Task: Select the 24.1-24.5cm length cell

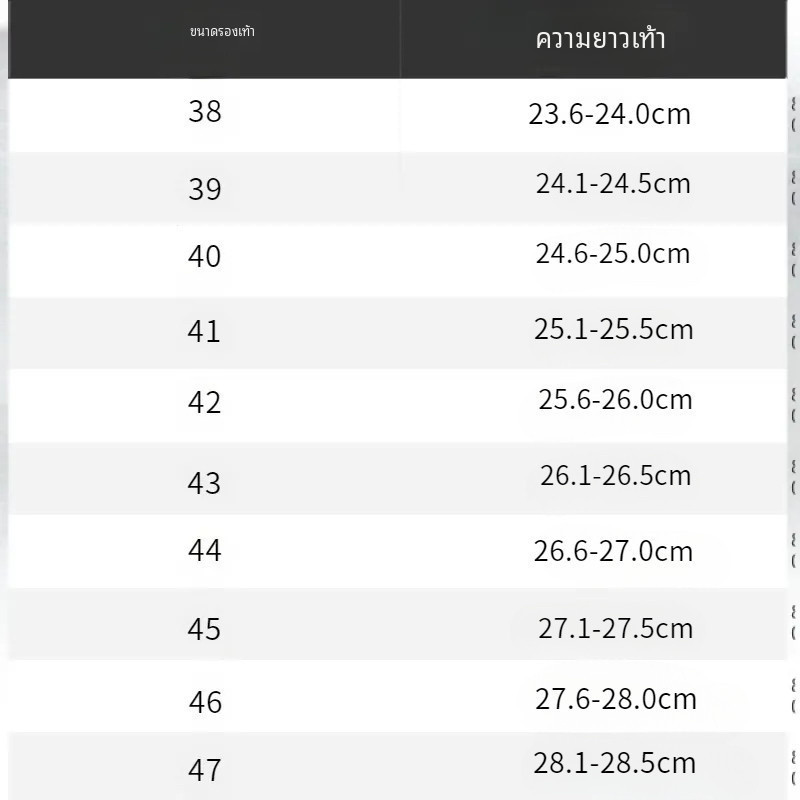Action: pyautogui.click(x=613, y=184)
